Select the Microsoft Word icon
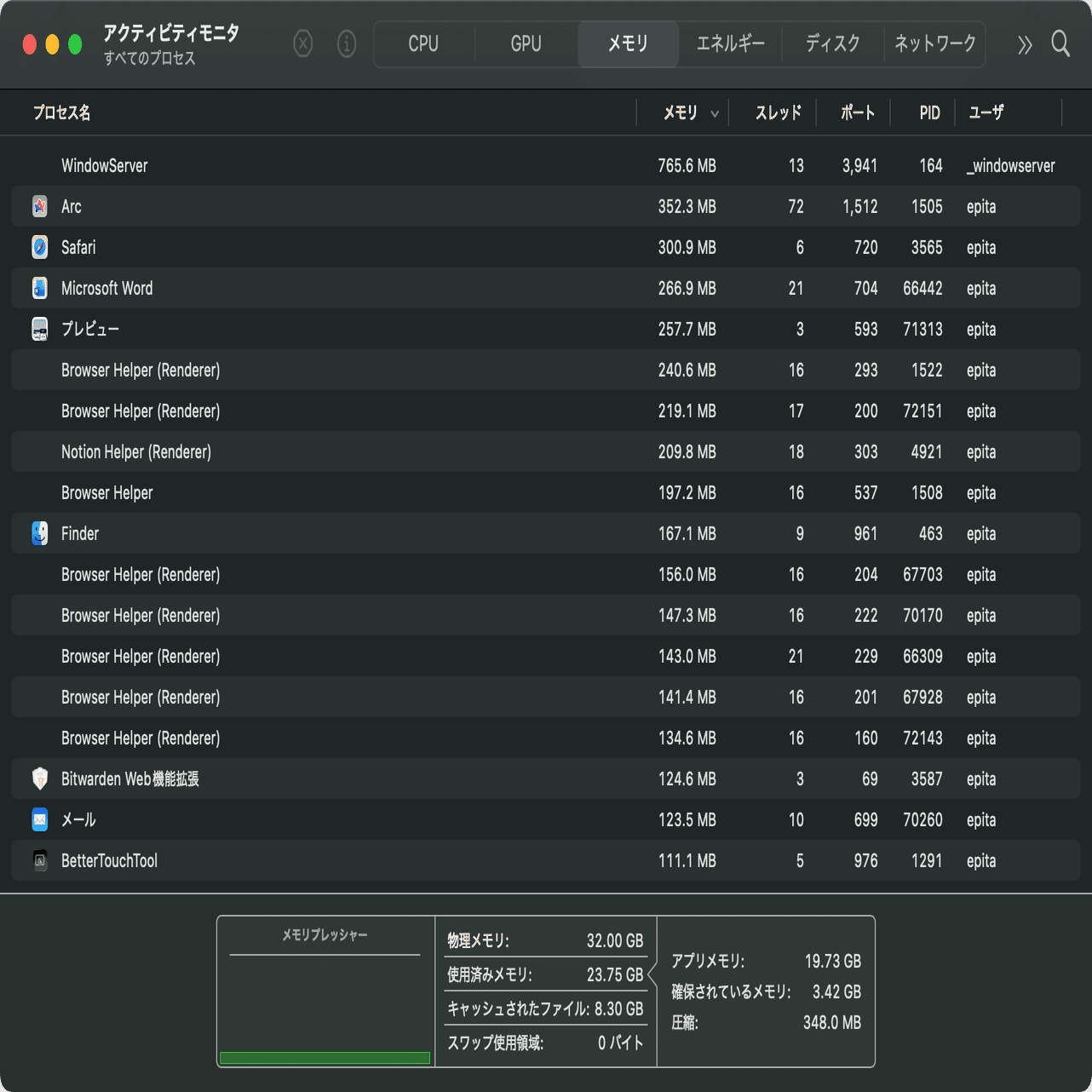This screenshot has width=1092, height=1092. click(40, 288)
